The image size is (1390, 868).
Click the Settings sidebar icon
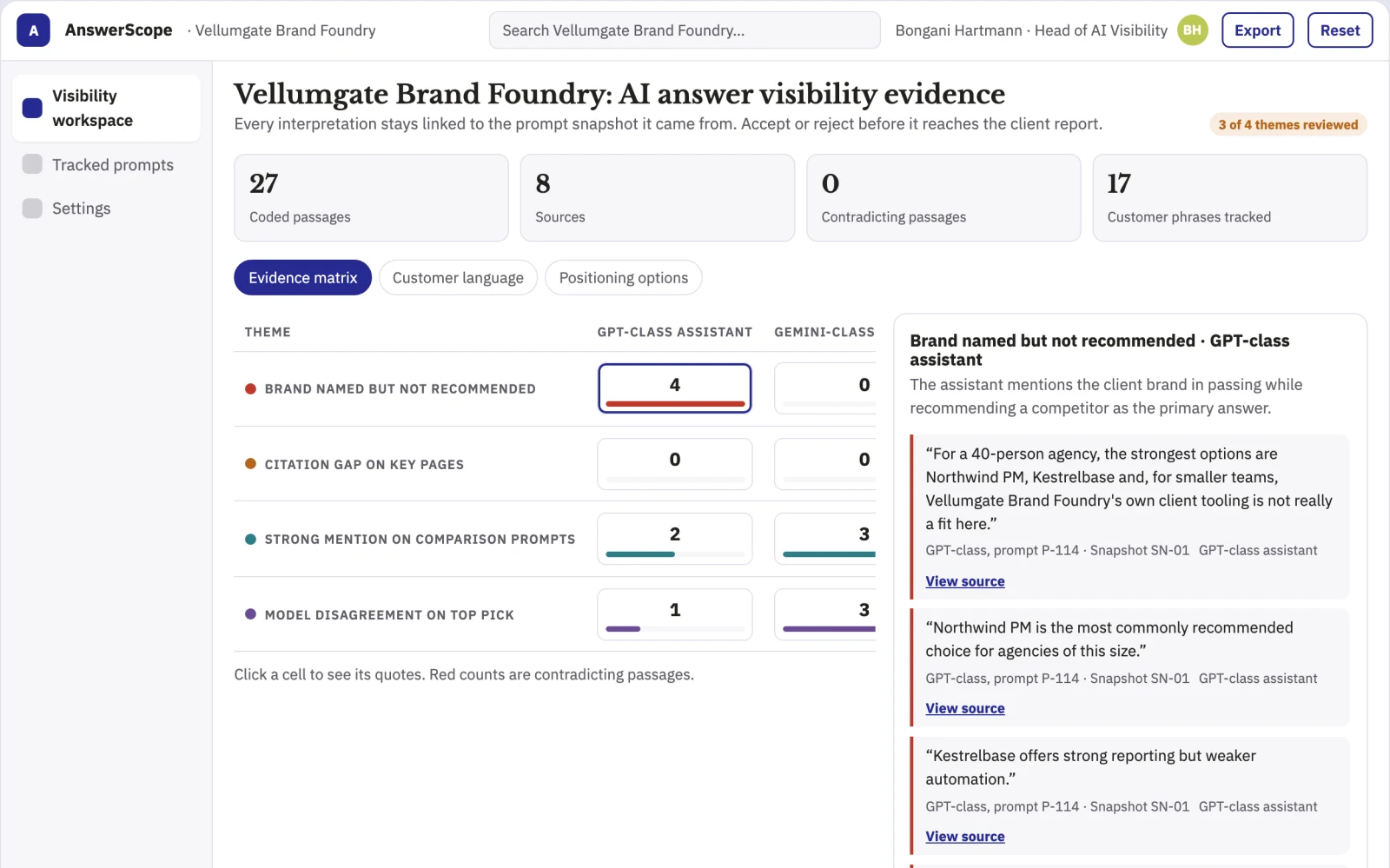pyautogui.click(x=32, y=208)
